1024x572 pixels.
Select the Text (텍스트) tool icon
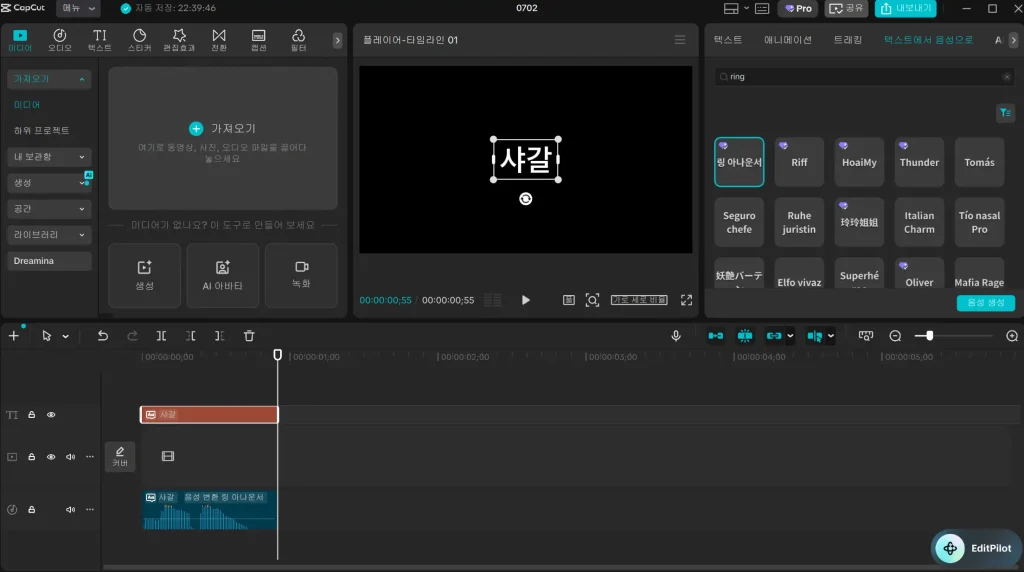click(x=99, y=40)
